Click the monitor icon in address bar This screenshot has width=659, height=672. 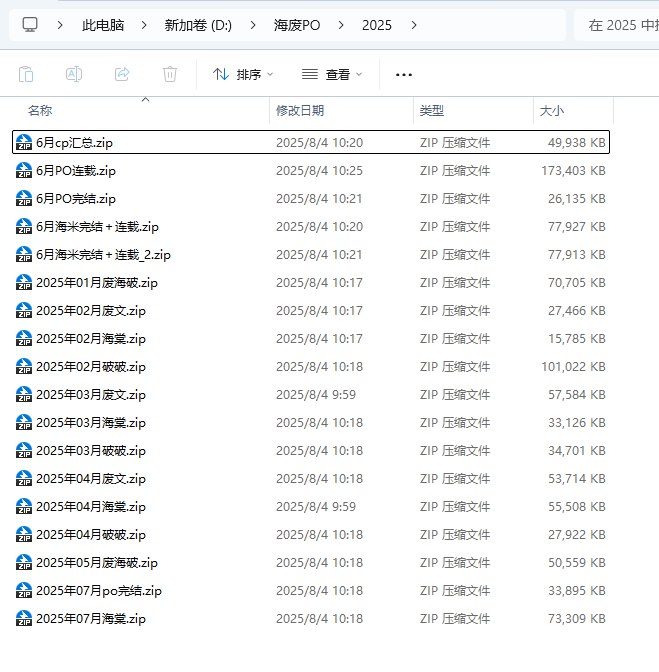[30, 25]
